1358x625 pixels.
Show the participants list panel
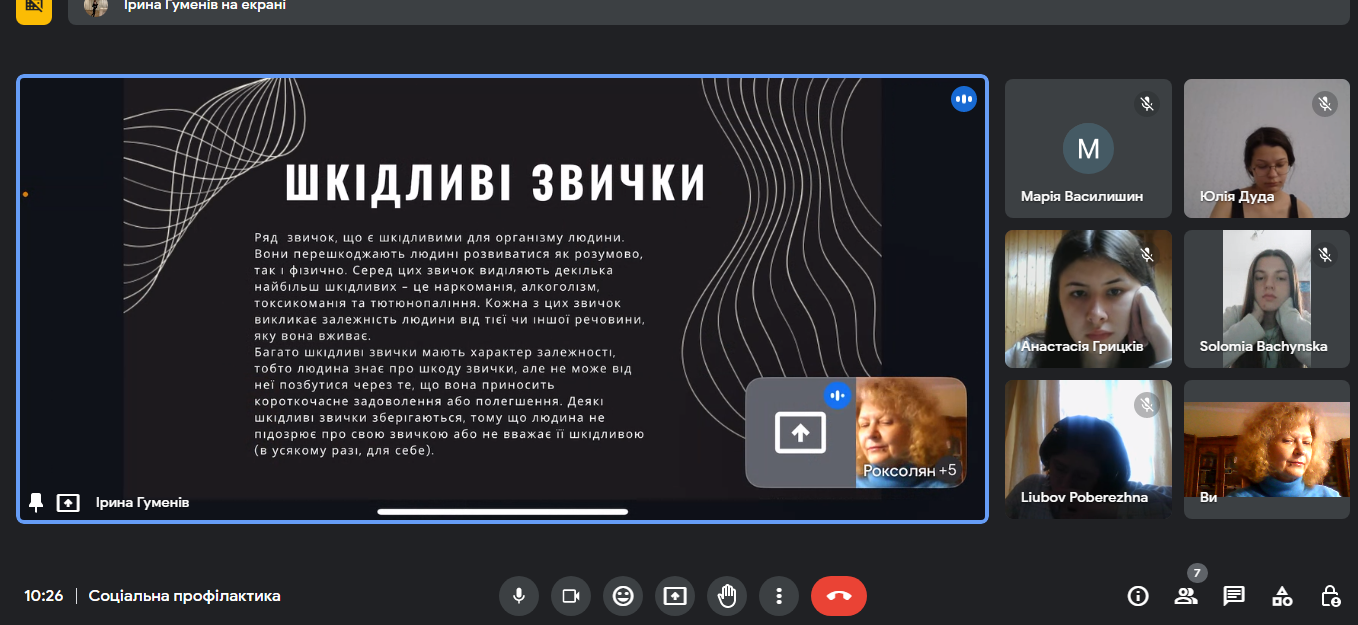pos(1186,596)
